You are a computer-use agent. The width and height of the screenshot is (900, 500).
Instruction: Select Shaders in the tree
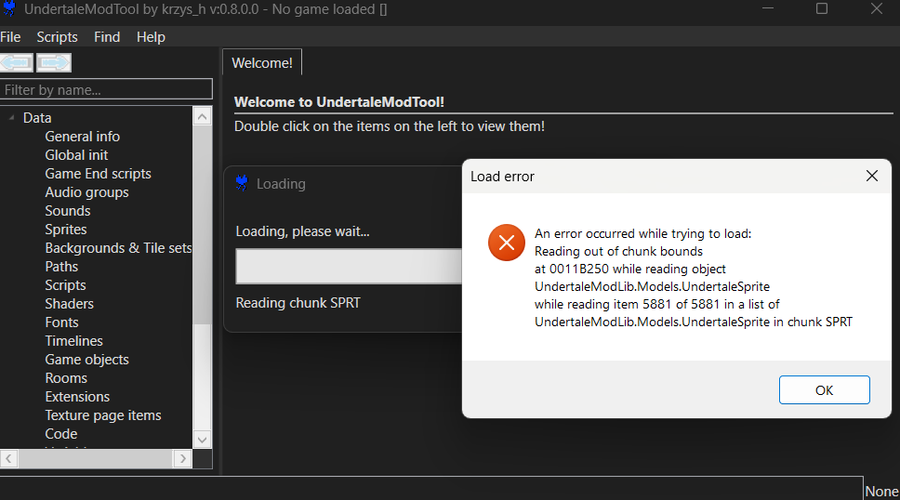pos(69,304)
